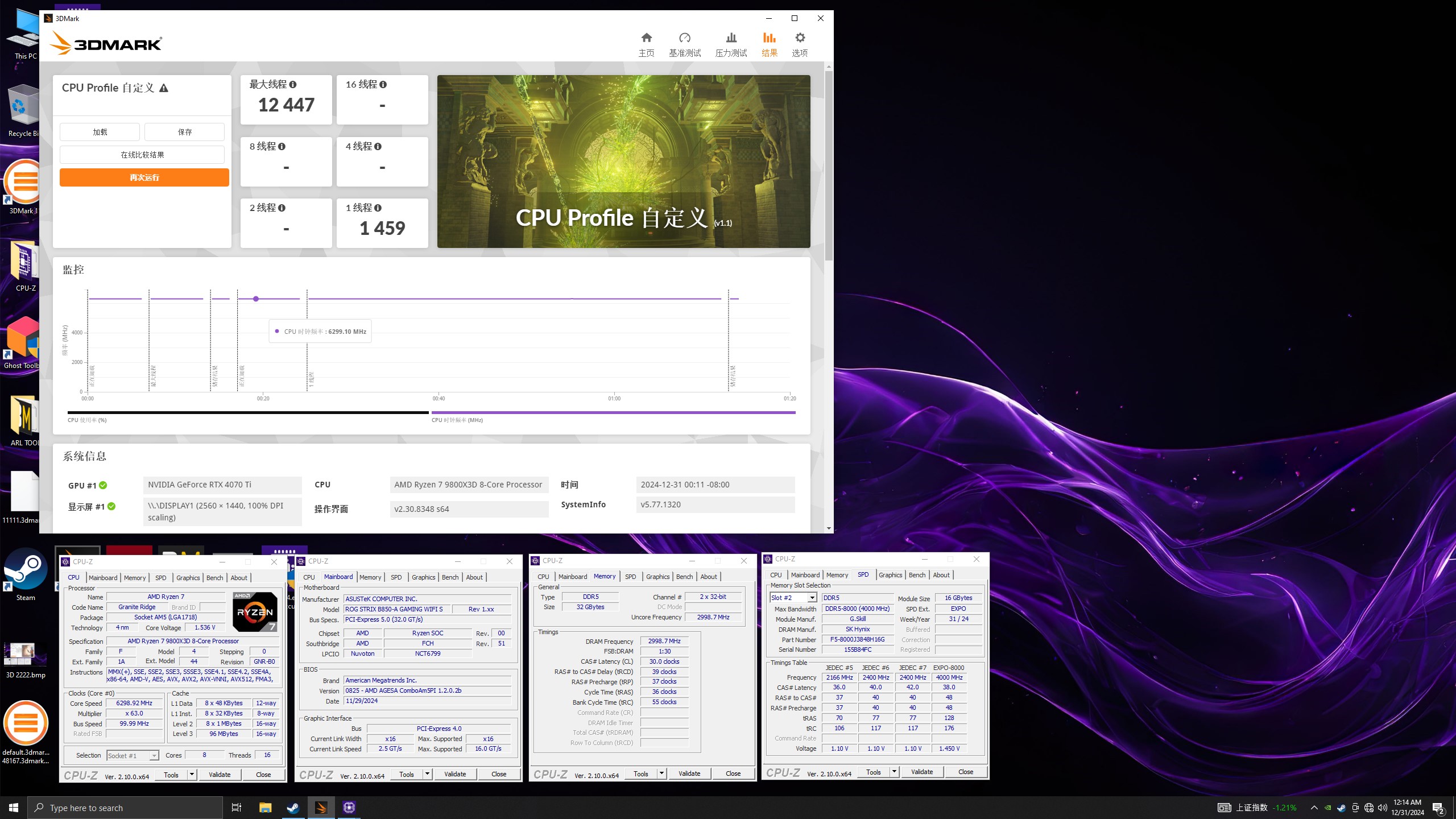Click F5-8000J3848H16G part number
Image resolution: width=1456 pixels, height=819 pixels.
857,639
